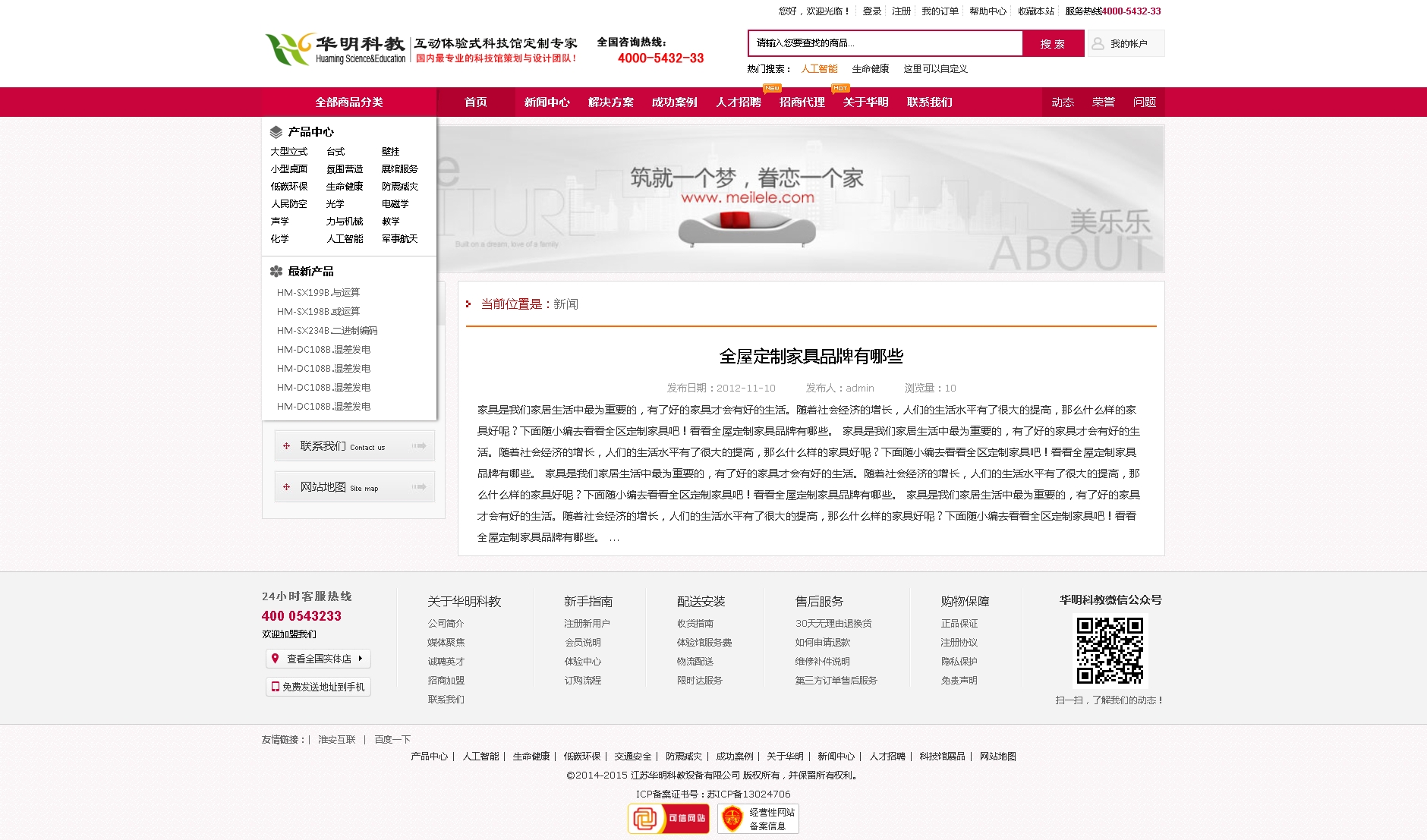Open product HM-SX198B.或运算
1427x840 pixels.
click(319, 312)
